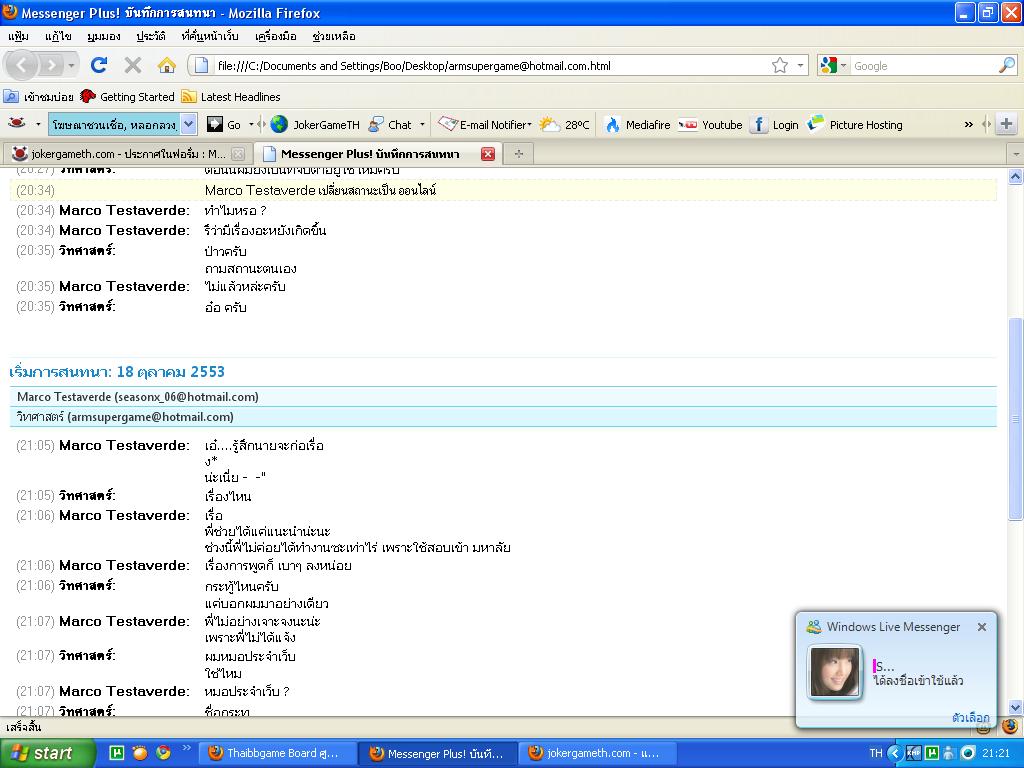
Task: Click the JokerGame toolbar joker logo icon
Action: pyautogui.click(x=17, y=123)
